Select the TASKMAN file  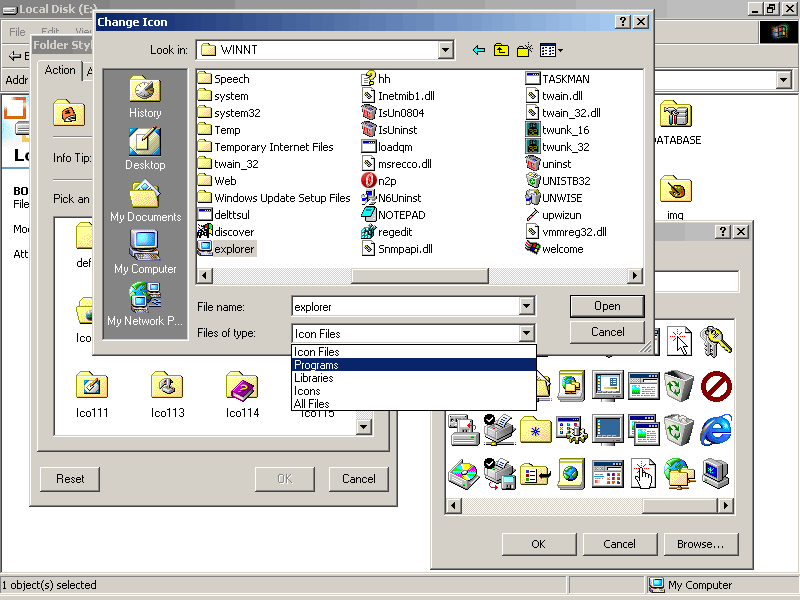pos(558,79)
